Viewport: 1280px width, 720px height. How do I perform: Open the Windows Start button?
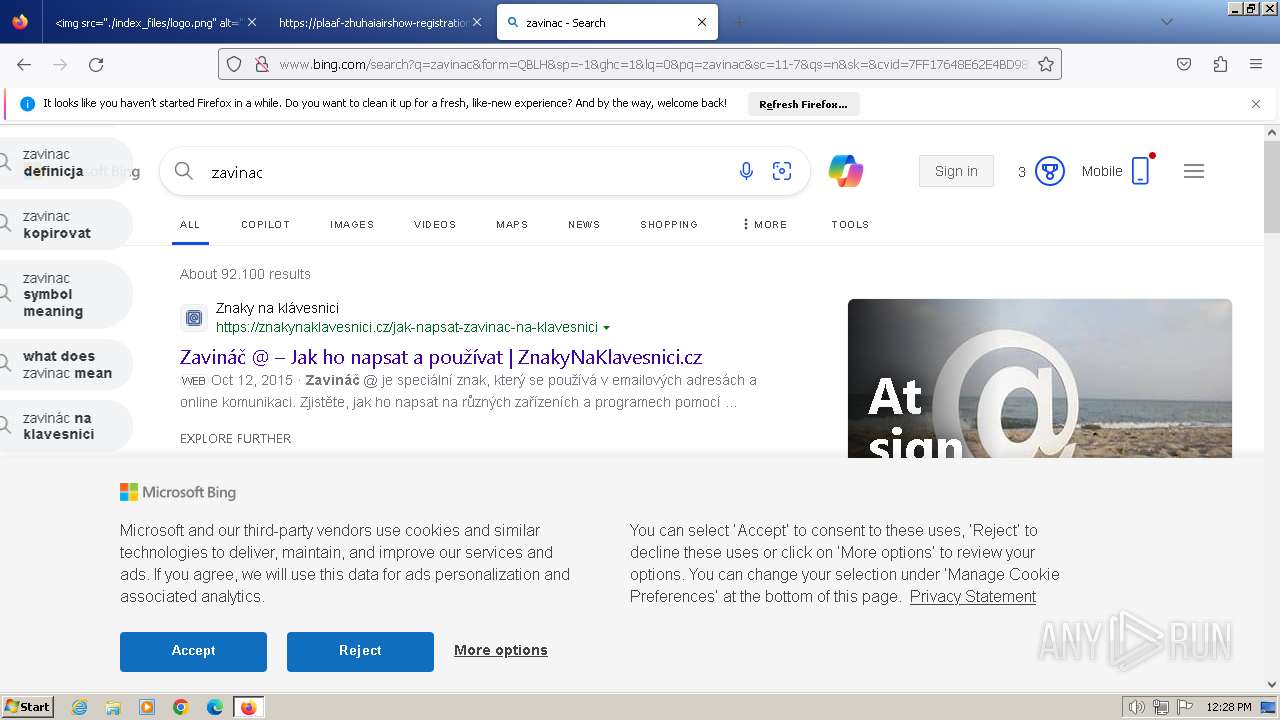(28, 707)
